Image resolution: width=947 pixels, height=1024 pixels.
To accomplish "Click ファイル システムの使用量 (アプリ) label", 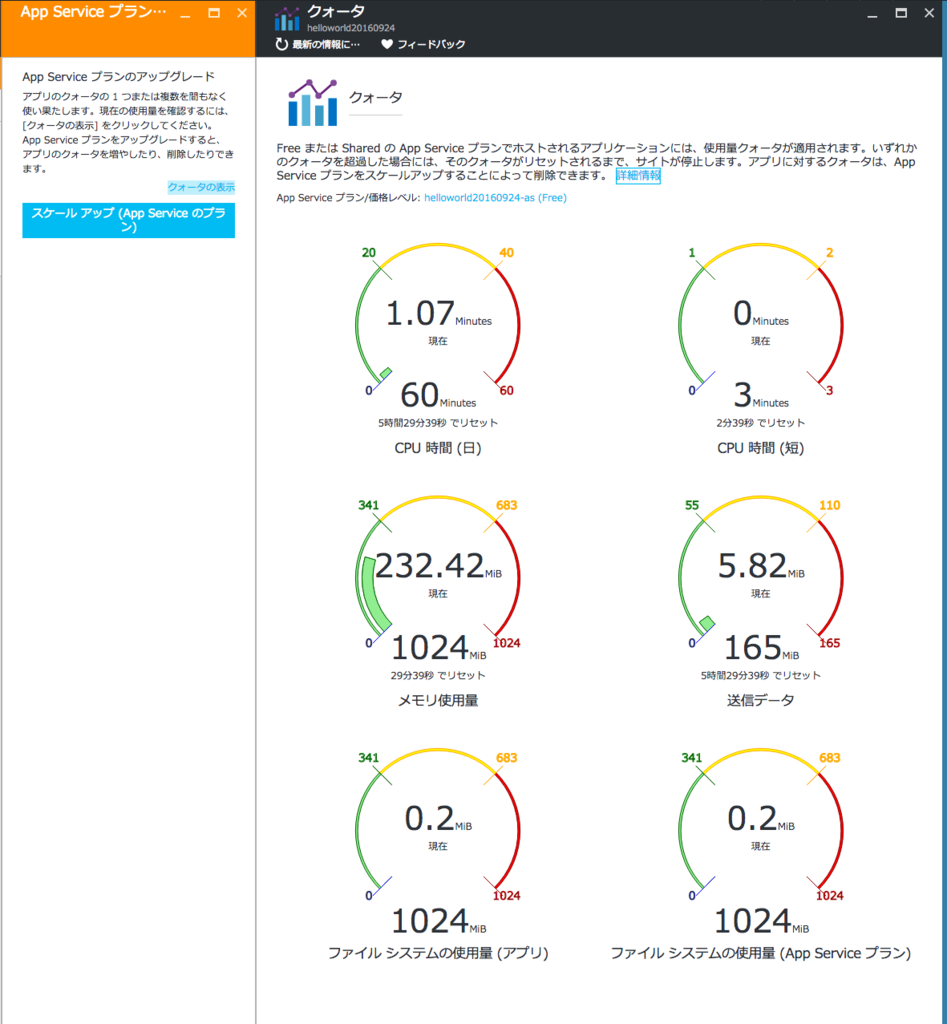I will (438, 953).
